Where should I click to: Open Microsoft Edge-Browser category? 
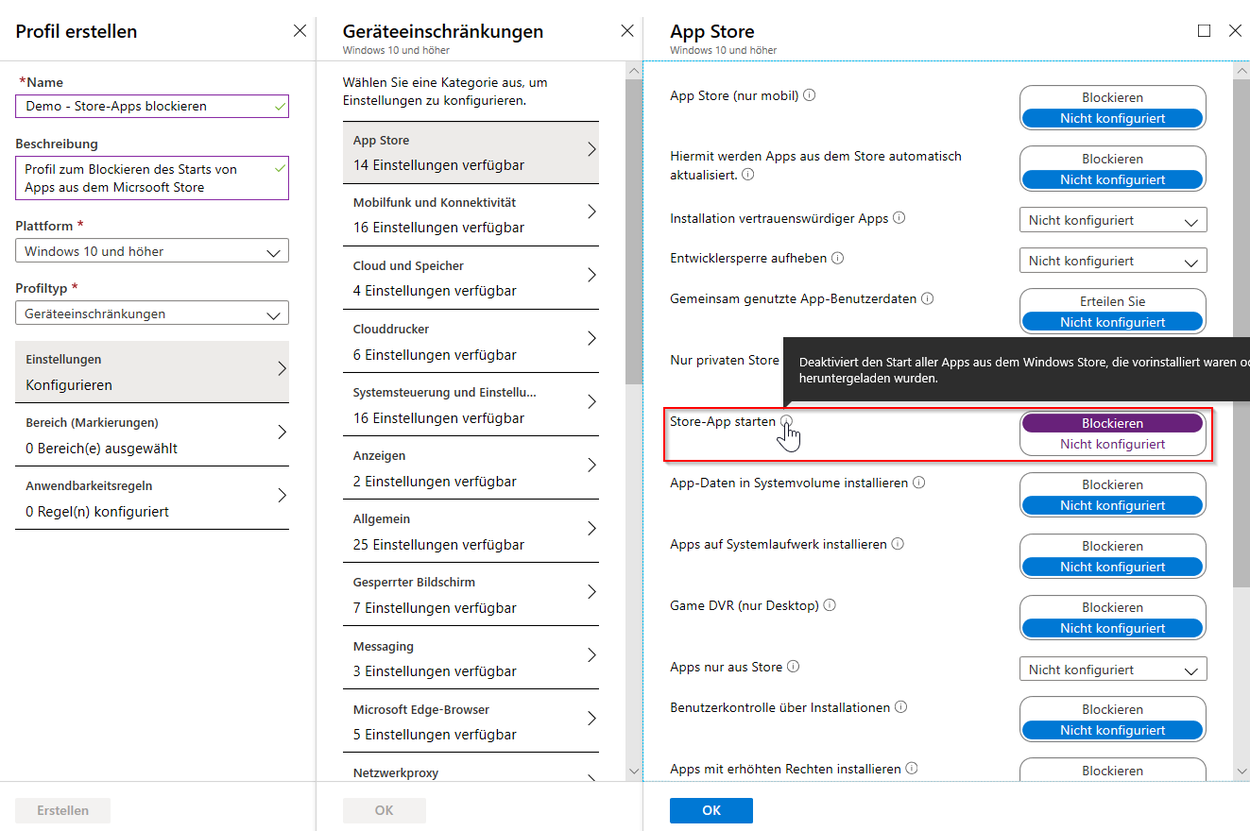coord(471,722)
